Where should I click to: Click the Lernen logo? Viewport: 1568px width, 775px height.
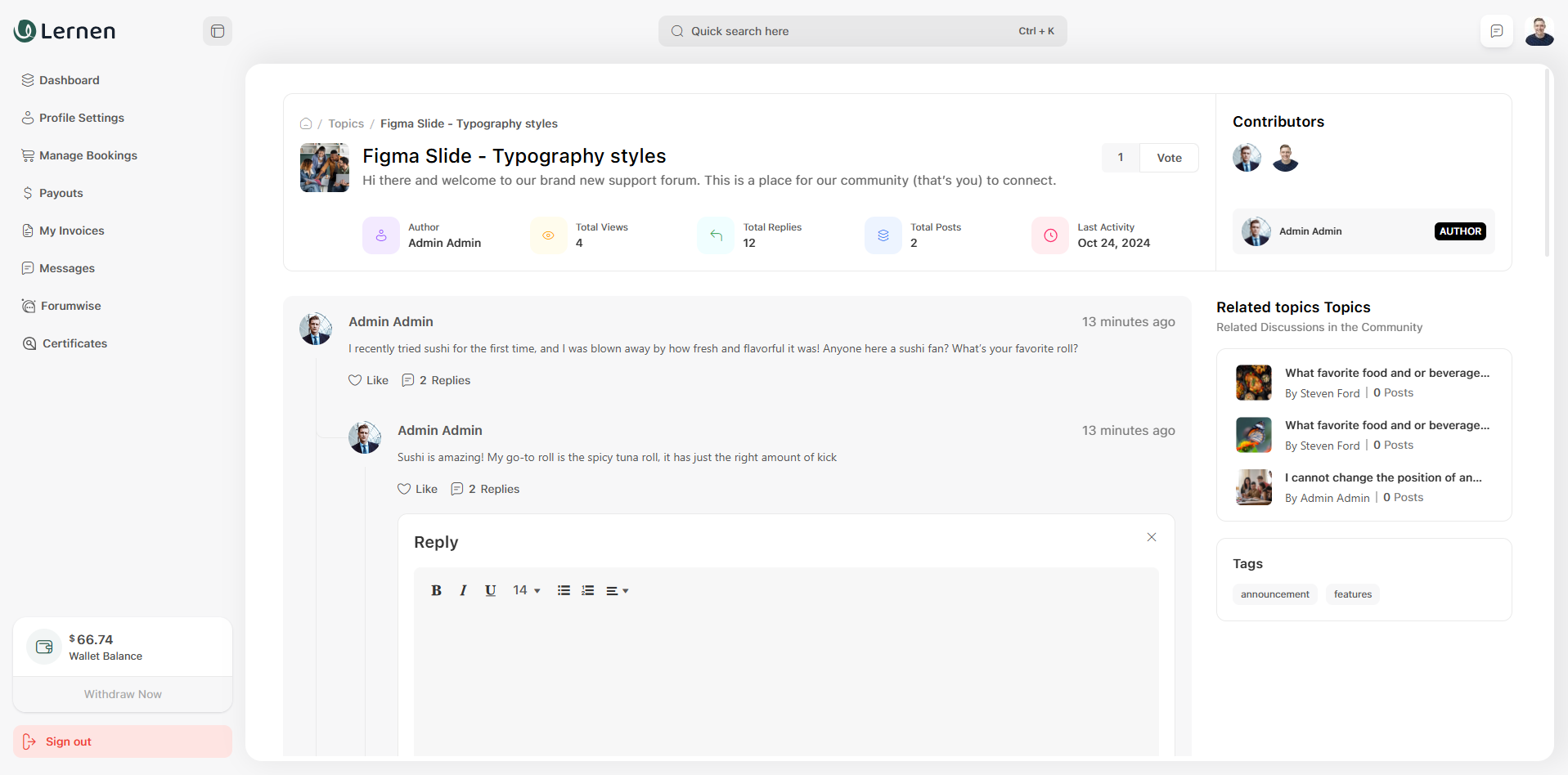tap(65, 31)
